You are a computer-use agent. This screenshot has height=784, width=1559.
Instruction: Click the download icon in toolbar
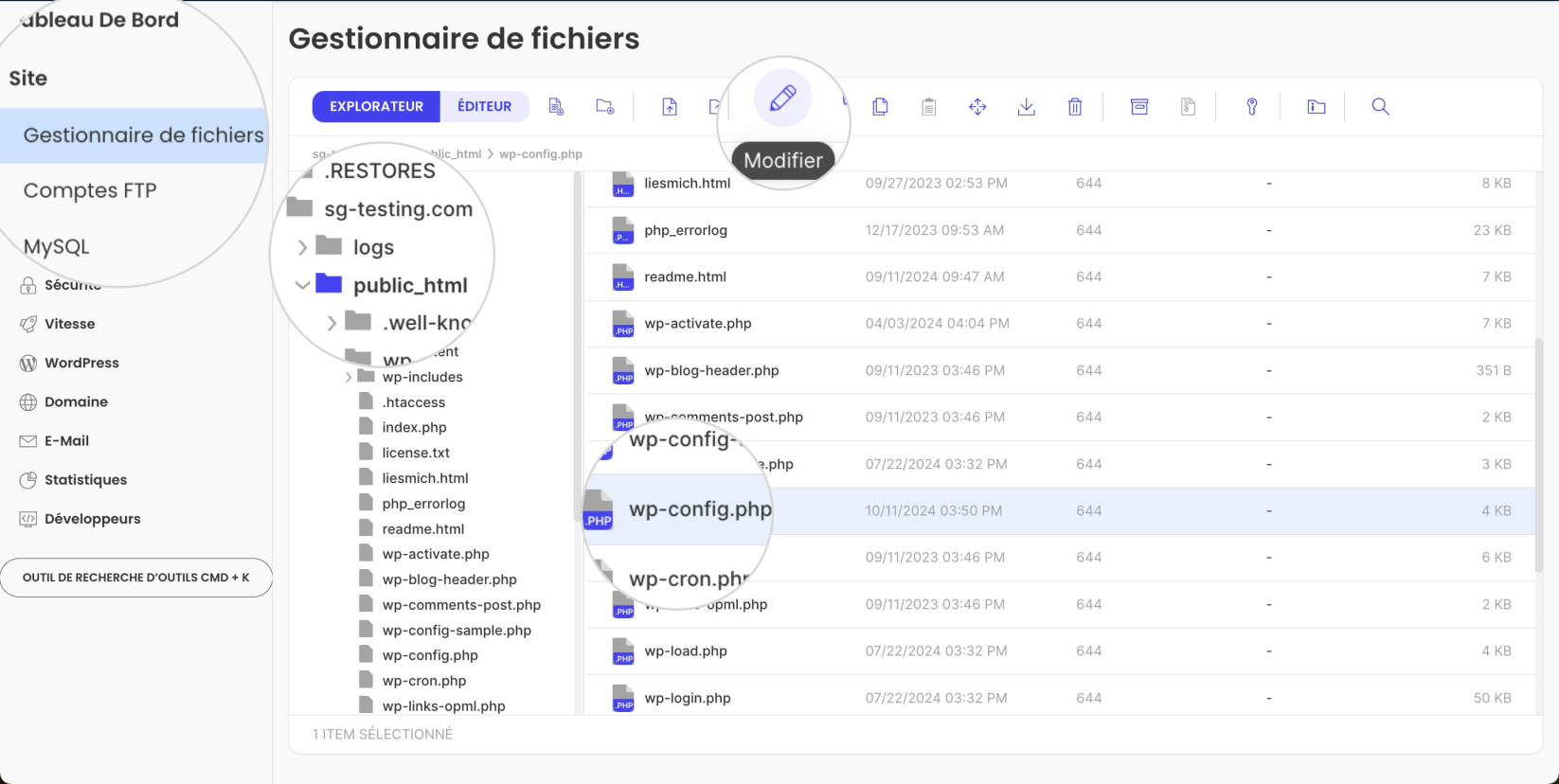[x=1026, y=107]
